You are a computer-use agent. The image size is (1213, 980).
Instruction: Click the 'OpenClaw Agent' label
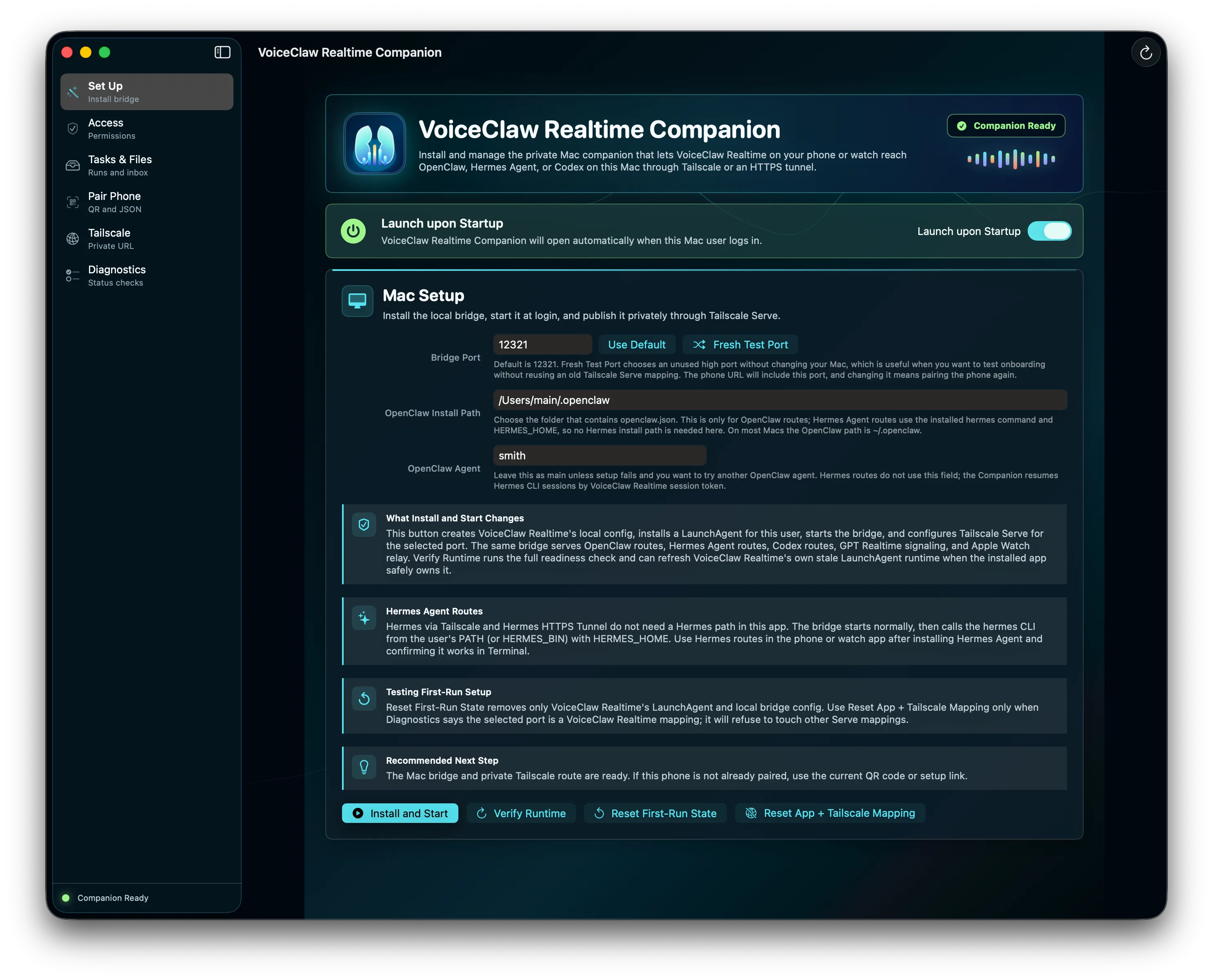(x=444, y=468)
